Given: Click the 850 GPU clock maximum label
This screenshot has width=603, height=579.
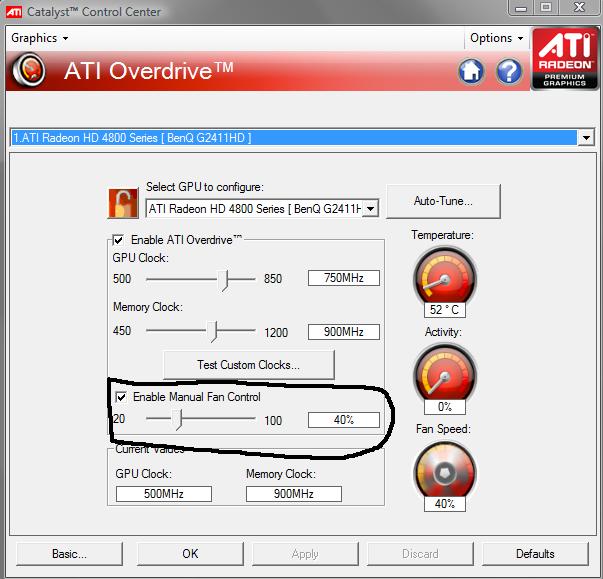Looking at the screenshot, I should click(273, 278).
